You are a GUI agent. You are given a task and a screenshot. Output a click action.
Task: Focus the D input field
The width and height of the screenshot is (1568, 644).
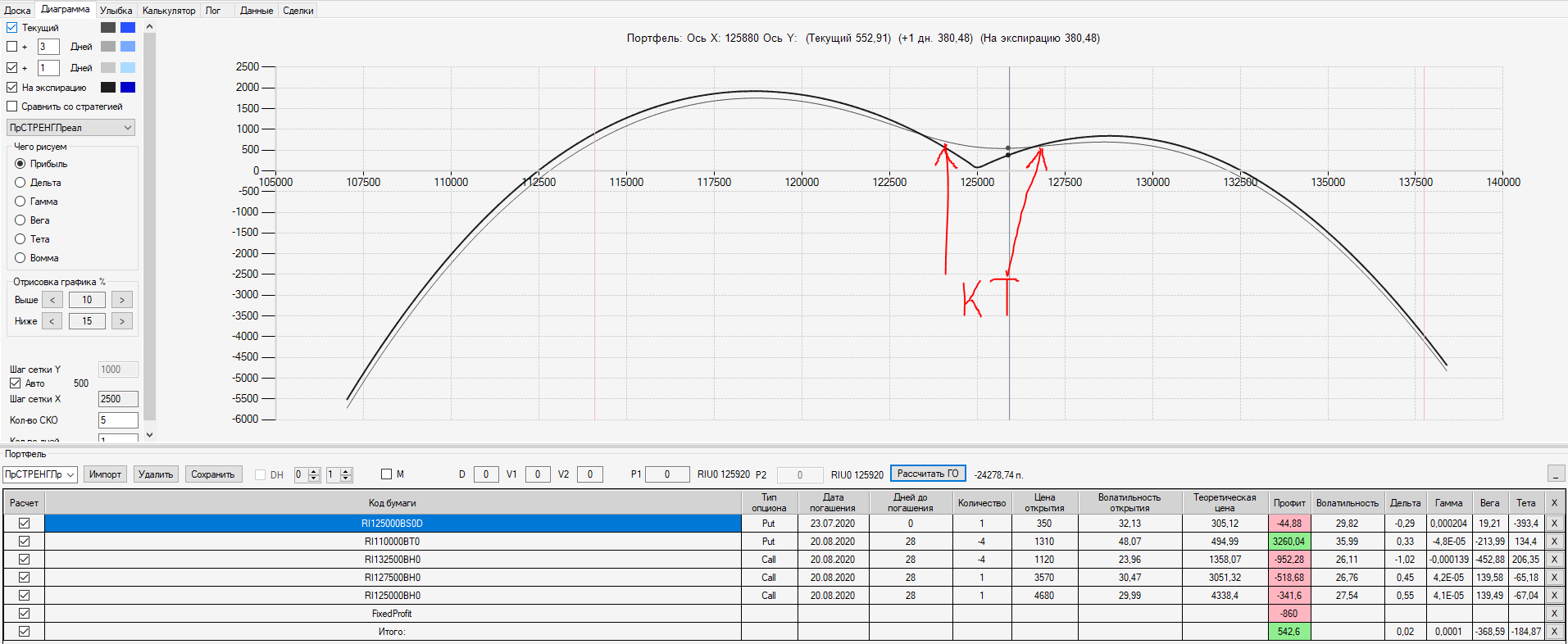click(x=486, y=474)
